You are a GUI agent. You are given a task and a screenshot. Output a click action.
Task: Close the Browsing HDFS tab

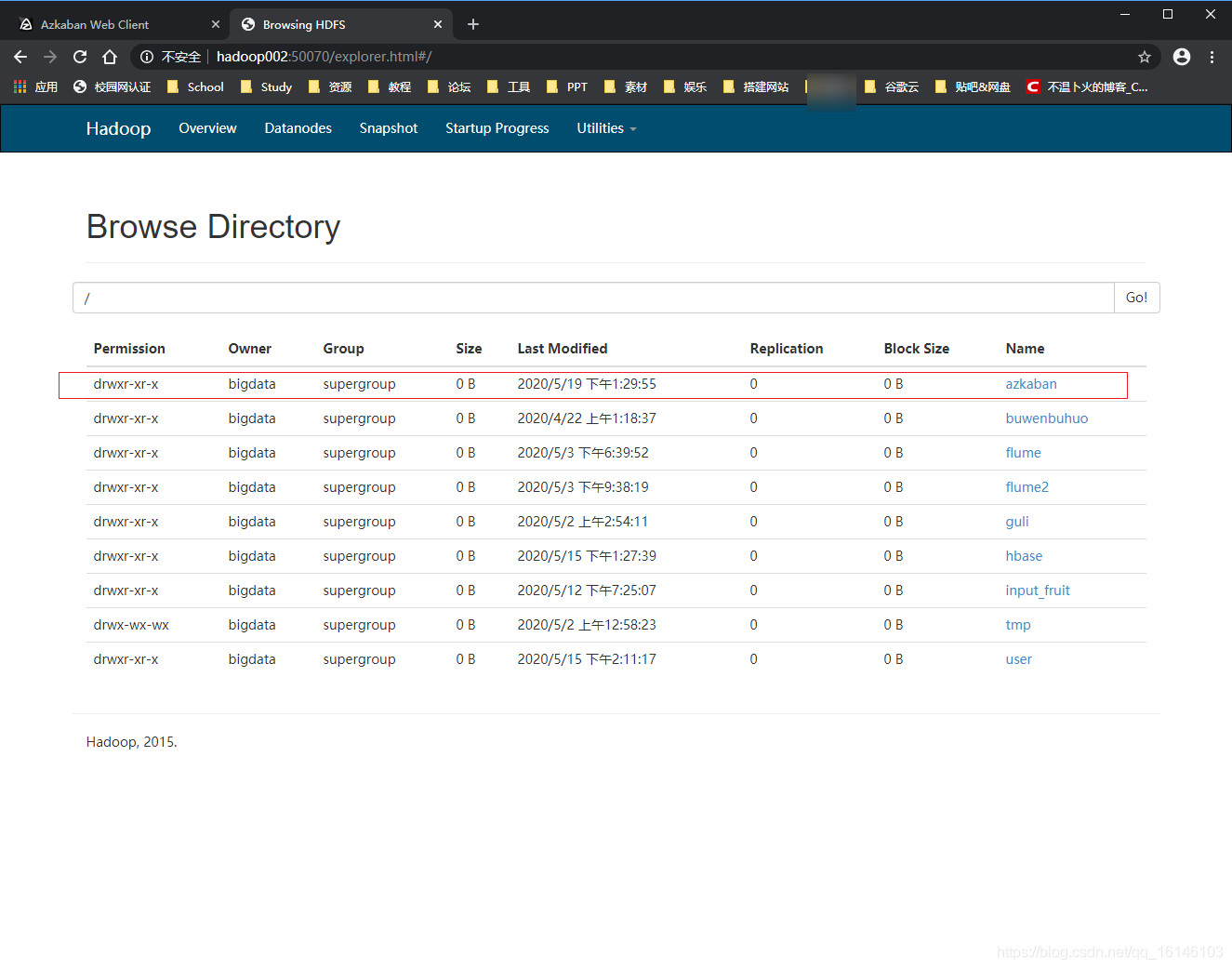click(x=438, y=24)
